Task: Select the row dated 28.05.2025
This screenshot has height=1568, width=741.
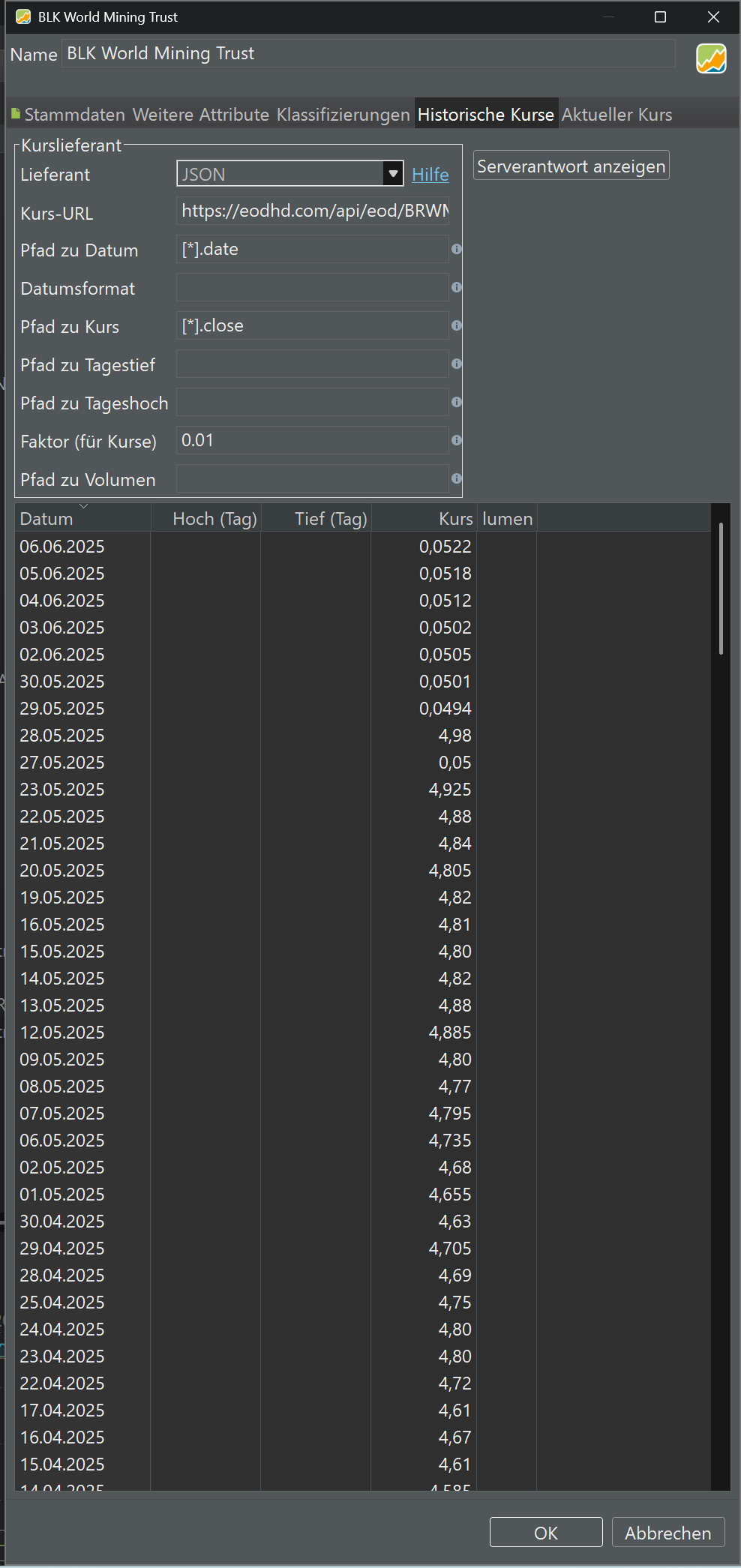Action: click(x=363, y=736)
